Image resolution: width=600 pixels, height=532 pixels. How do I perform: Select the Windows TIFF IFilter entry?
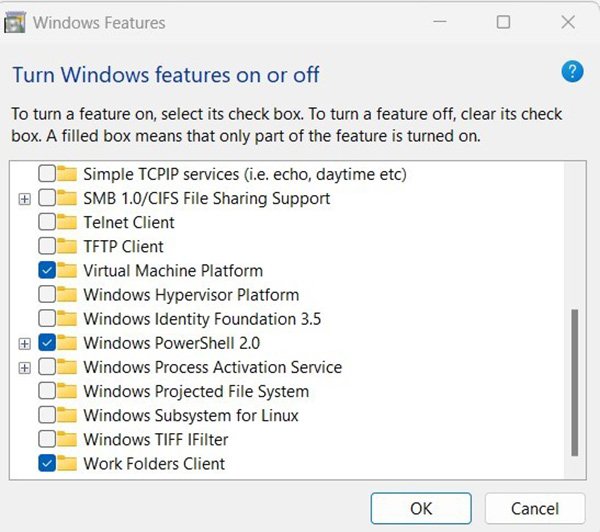(x=155, y=439)
